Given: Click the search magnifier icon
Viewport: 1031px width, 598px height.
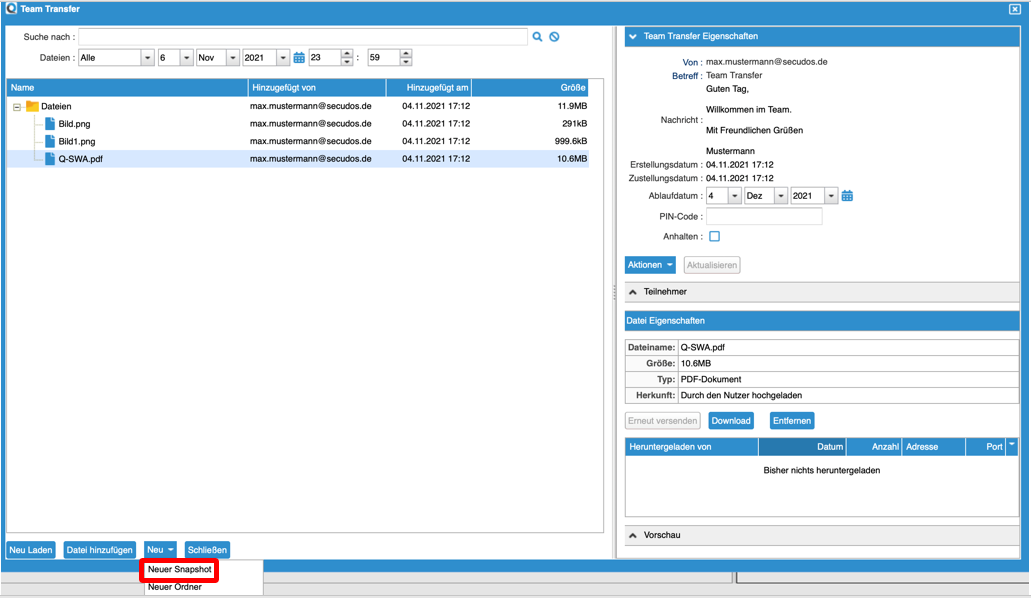Looking at the screenshot, I should (537, 37).
